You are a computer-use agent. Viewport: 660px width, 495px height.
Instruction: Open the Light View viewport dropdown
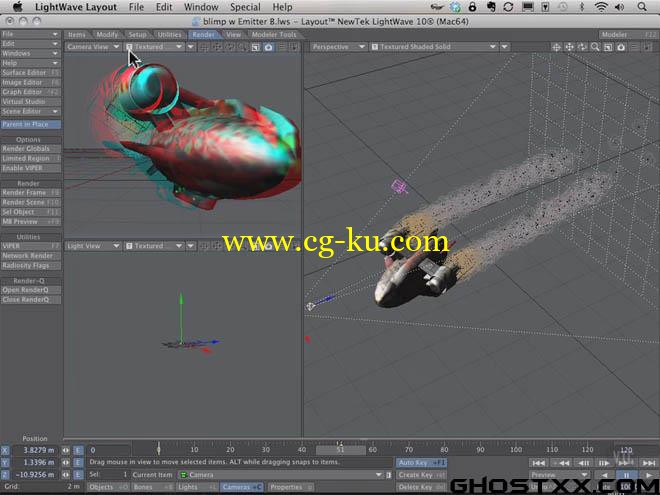(x=93, y=246)
